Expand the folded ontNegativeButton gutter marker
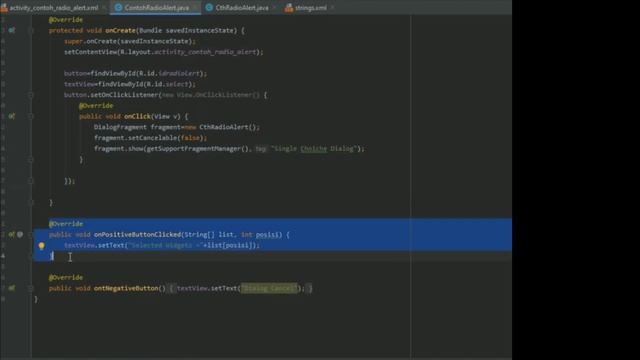 click(x=31, y=288)
